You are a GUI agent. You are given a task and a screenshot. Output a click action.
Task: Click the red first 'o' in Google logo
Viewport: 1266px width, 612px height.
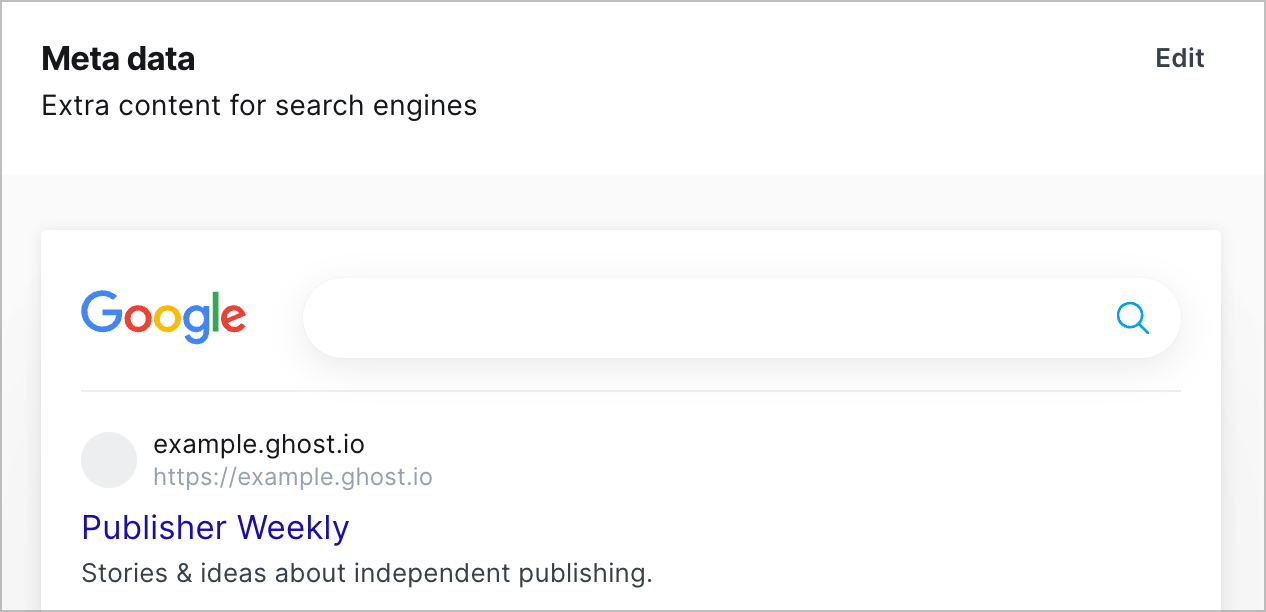pos(138,317)
